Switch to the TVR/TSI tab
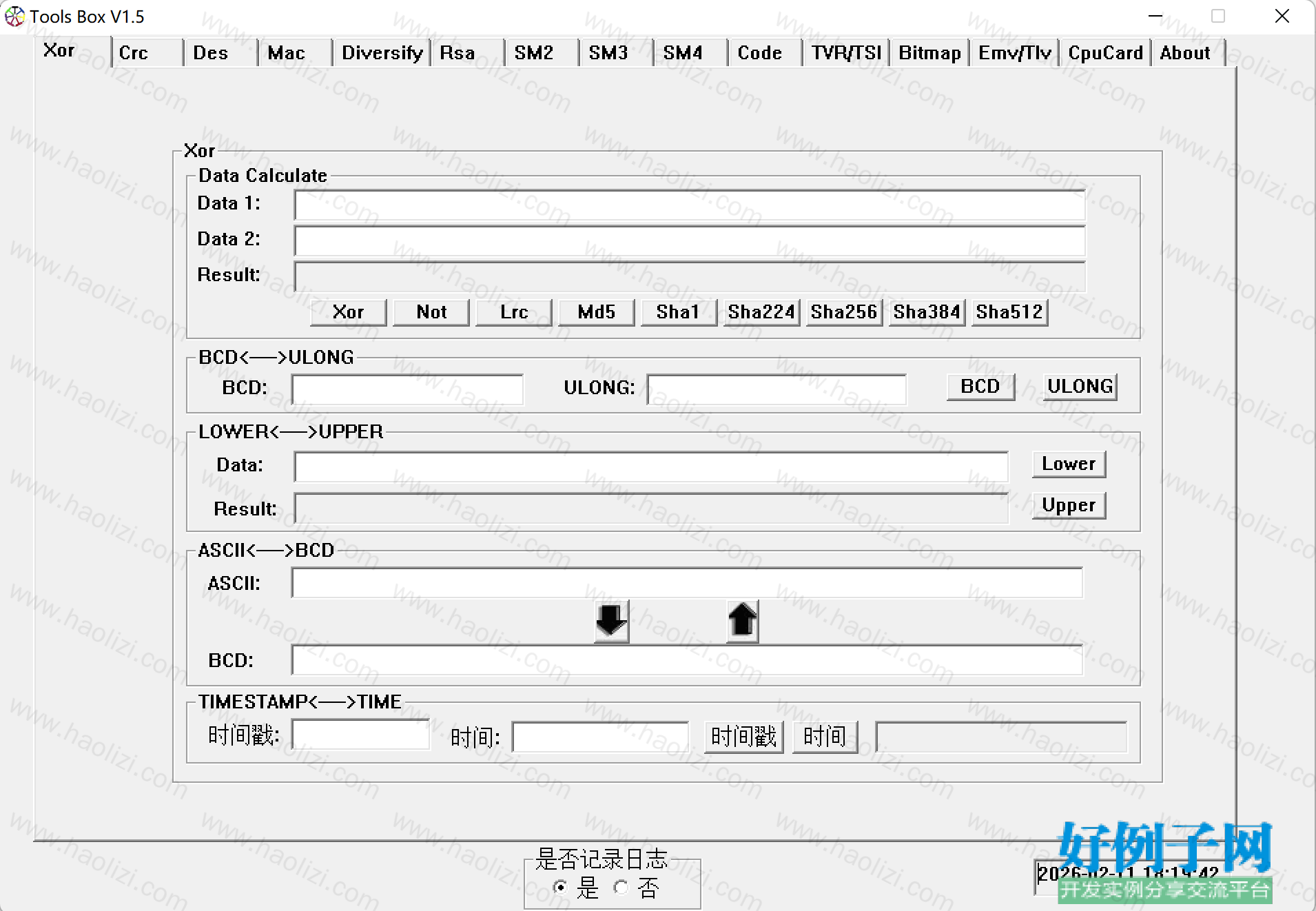 pyautogui.click(x=847, y=53)
